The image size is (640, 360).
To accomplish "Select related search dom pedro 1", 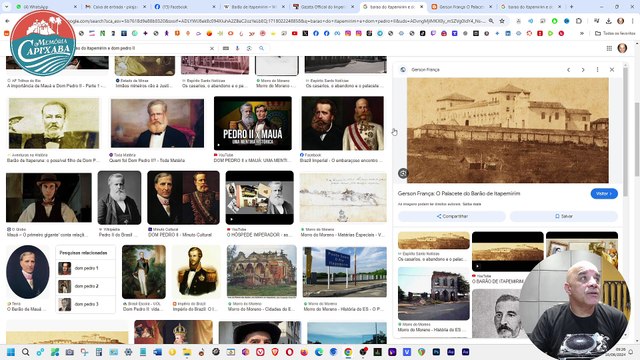I will 85,268.
